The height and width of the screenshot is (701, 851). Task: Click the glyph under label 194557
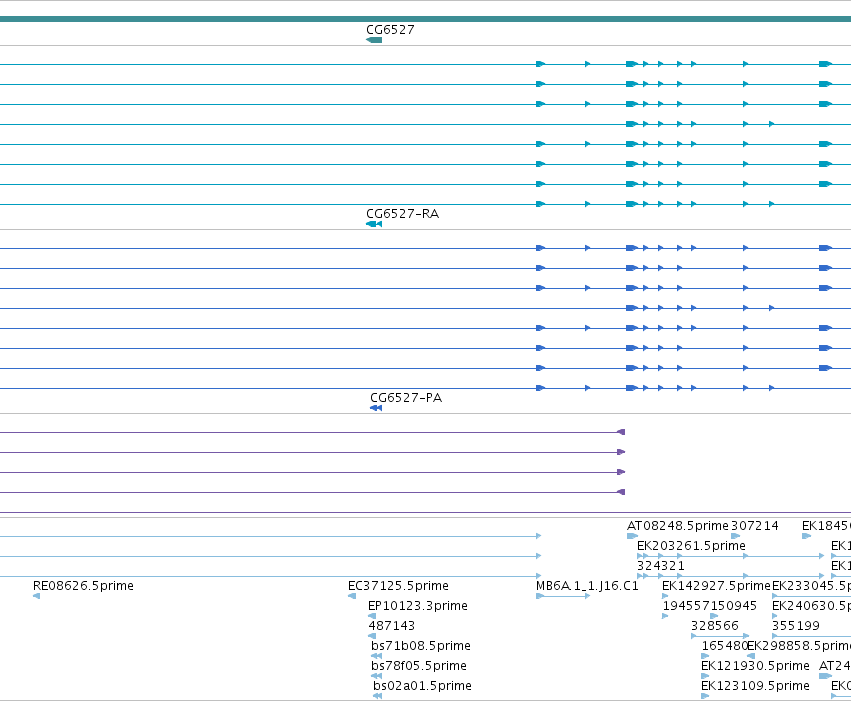(665, 616)
